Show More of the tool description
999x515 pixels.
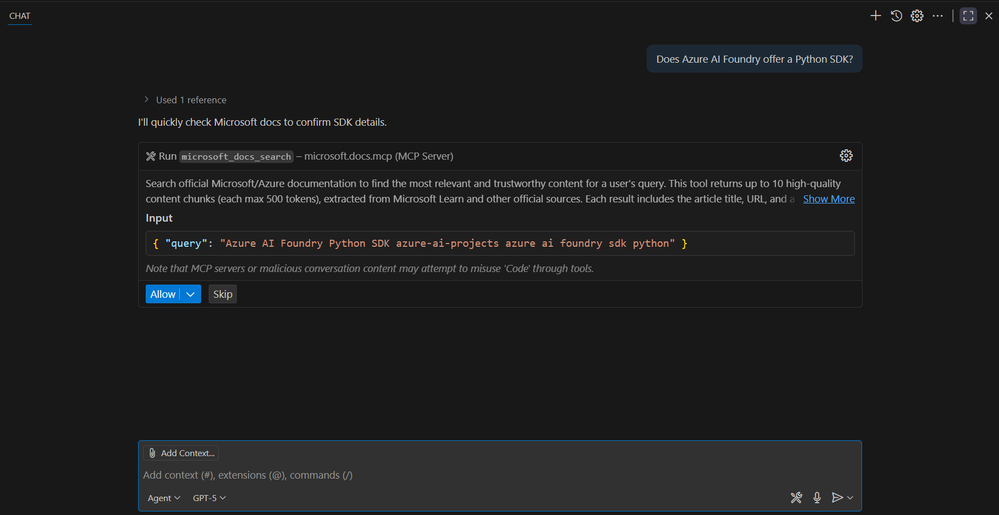click(x=828, y=199)
